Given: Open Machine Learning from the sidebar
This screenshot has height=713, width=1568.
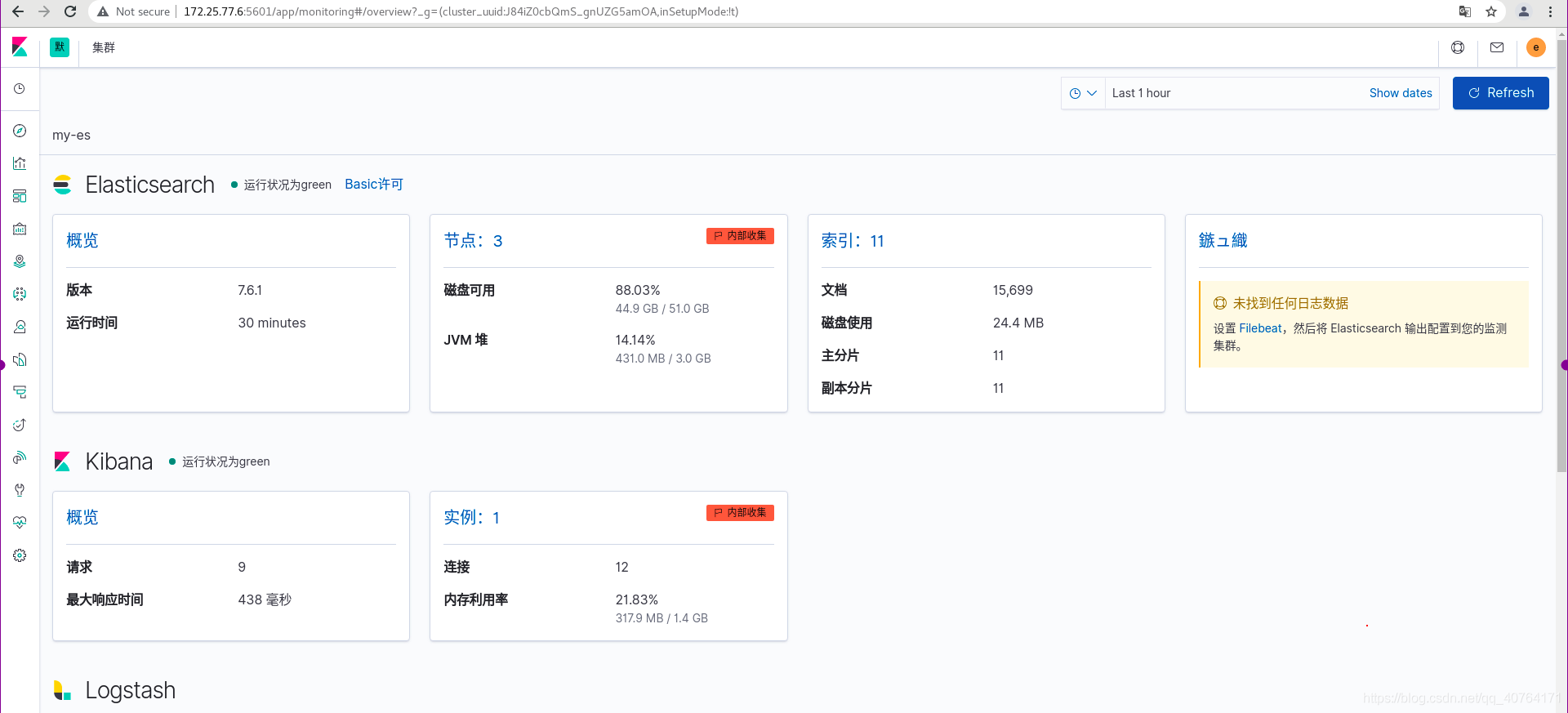Looking at the screenshot, I should [x=20, y=294].
